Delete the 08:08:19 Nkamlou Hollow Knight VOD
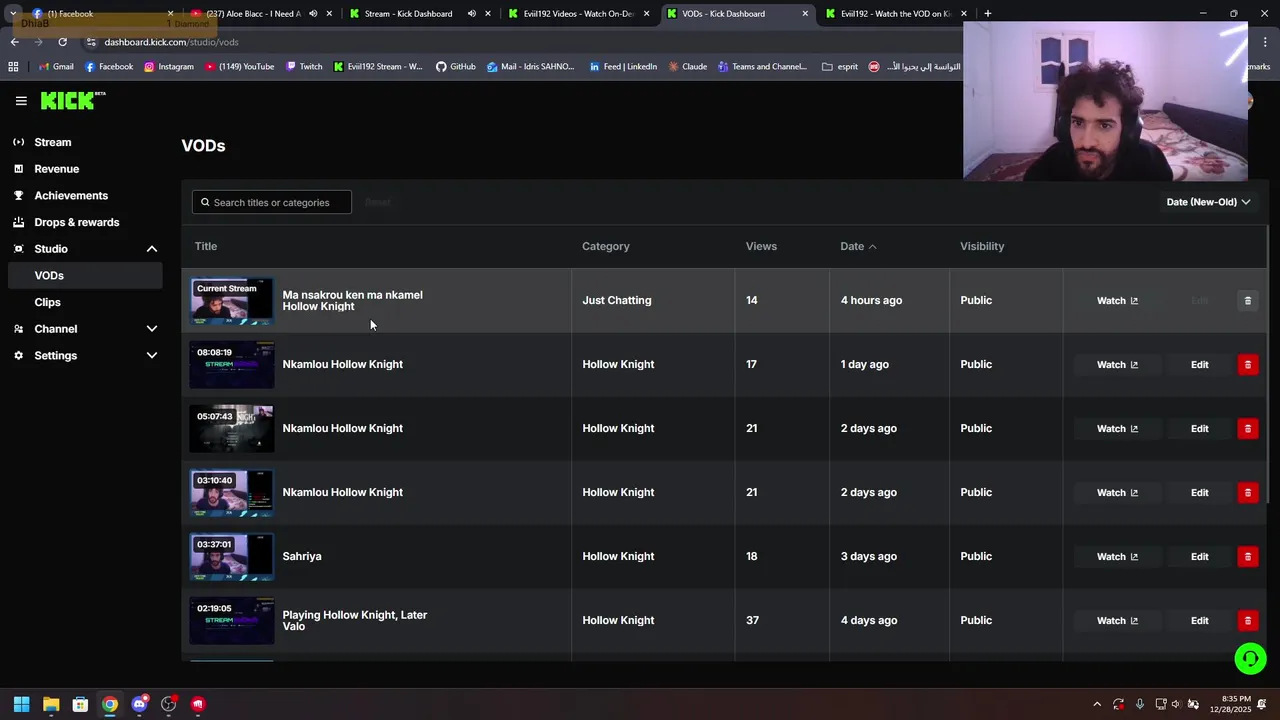 click(1247, 365)
